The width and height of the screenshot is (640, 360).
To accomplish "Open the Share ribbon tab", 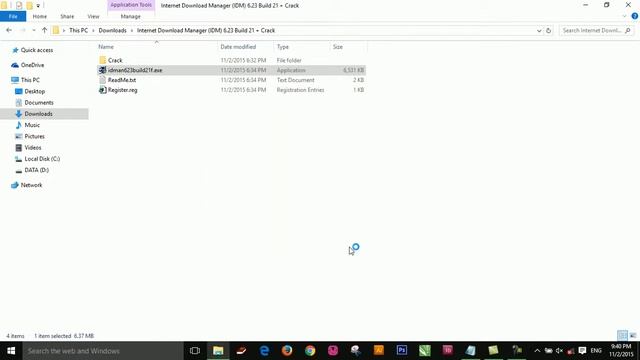I will tap(67, 16).
